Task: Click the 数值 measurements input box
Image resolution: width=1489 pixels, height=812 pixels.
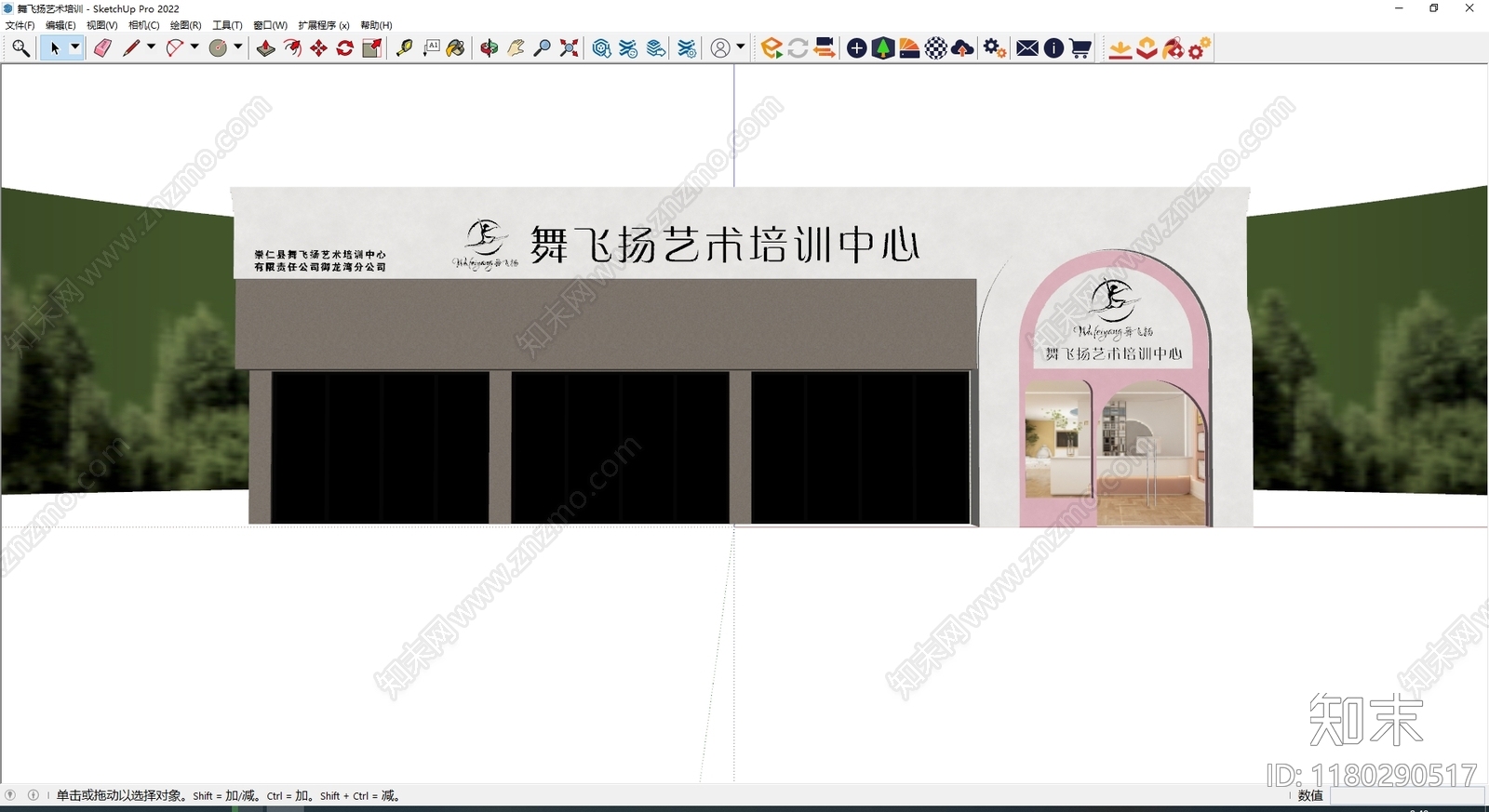Action: click(1407, 795)
